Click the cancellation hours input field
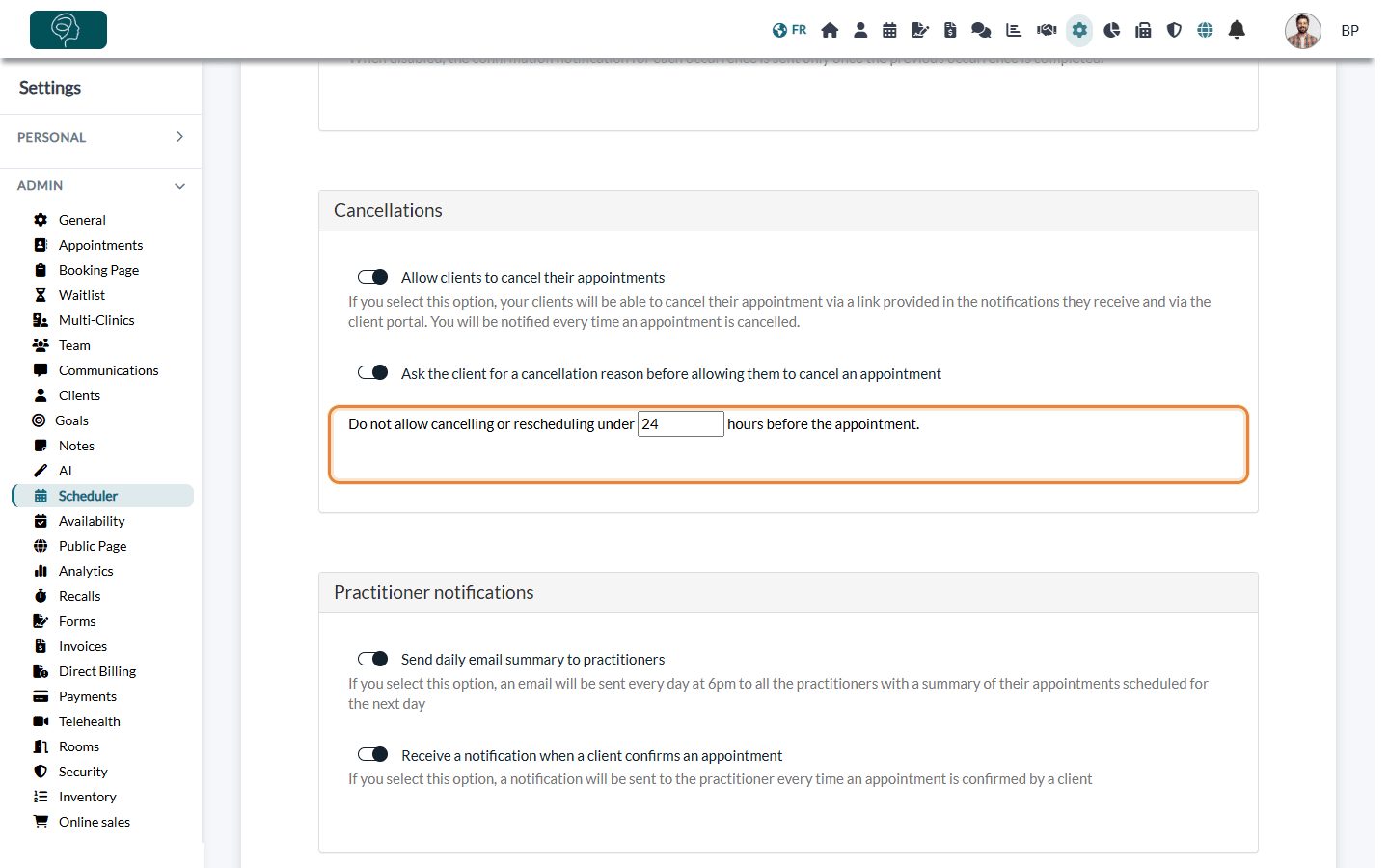 (x=680, y=423)
